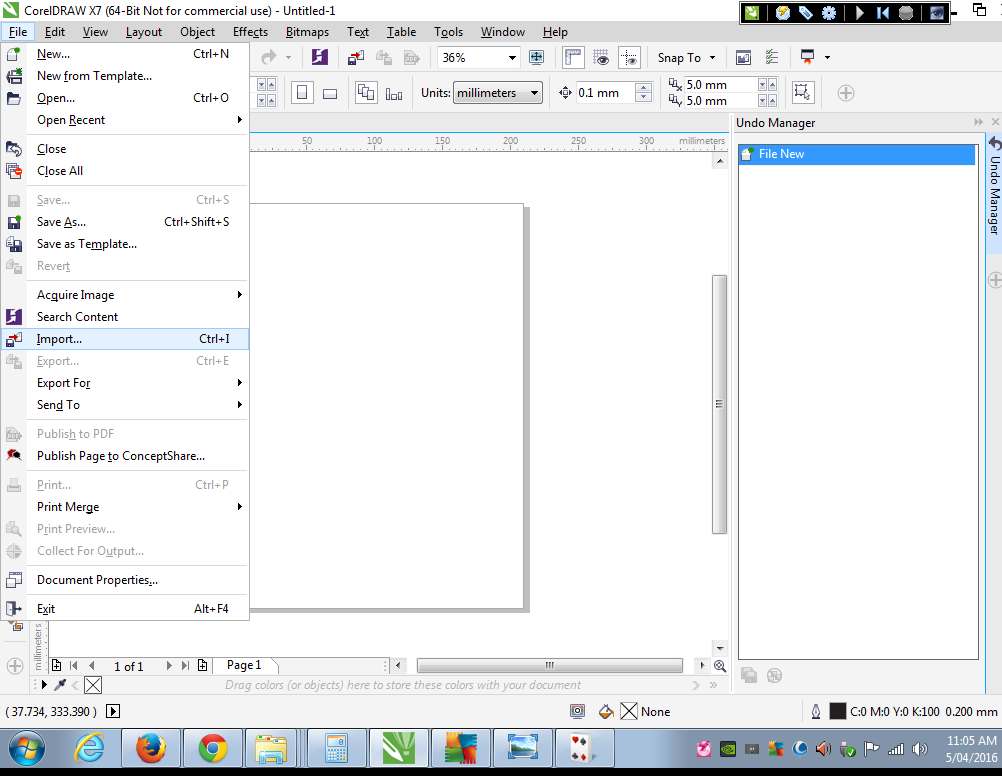Click Import in the File menu
Image resolution: width=1002 pixels, height=776 pixels.
click(x=60, y=339)
